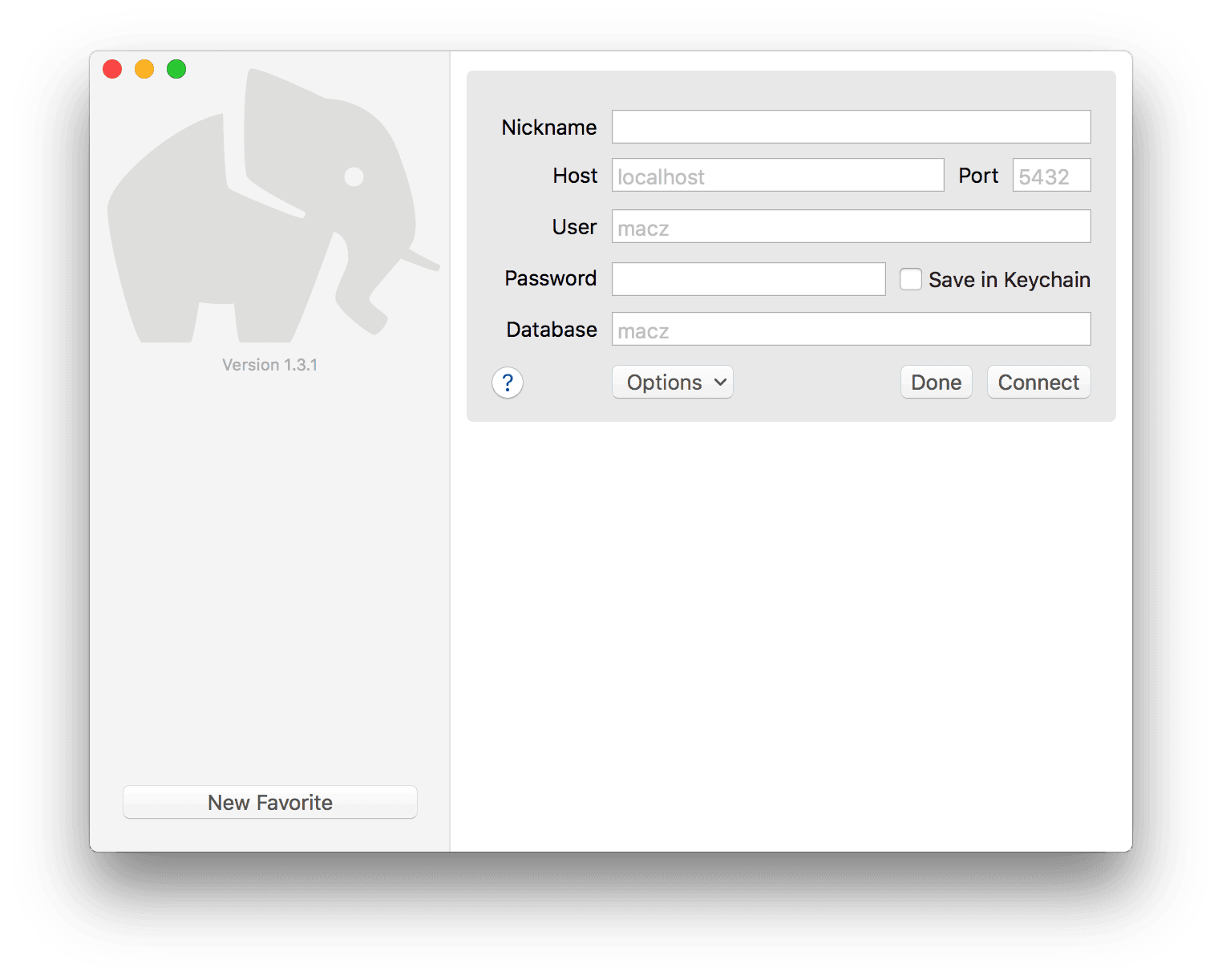Click the Connect button
The height and width of the screenshot is (980, 1222).
pyautogui.click(x=1038, y=383)
